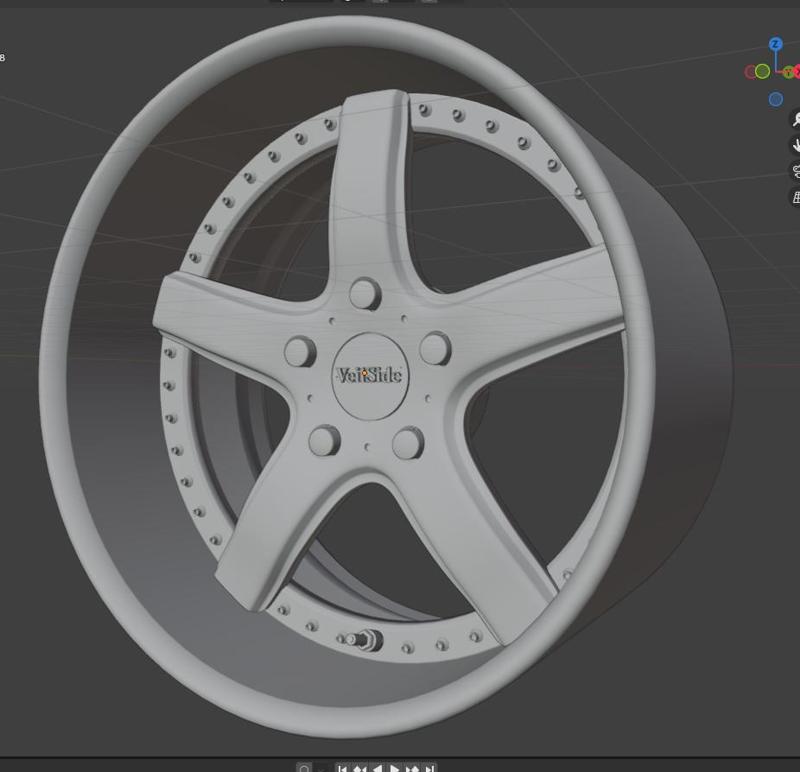800x772 pixels.
Task: Select the Zoom view magnifier icon
Action: pyautogui.click(x=795, y=120)
